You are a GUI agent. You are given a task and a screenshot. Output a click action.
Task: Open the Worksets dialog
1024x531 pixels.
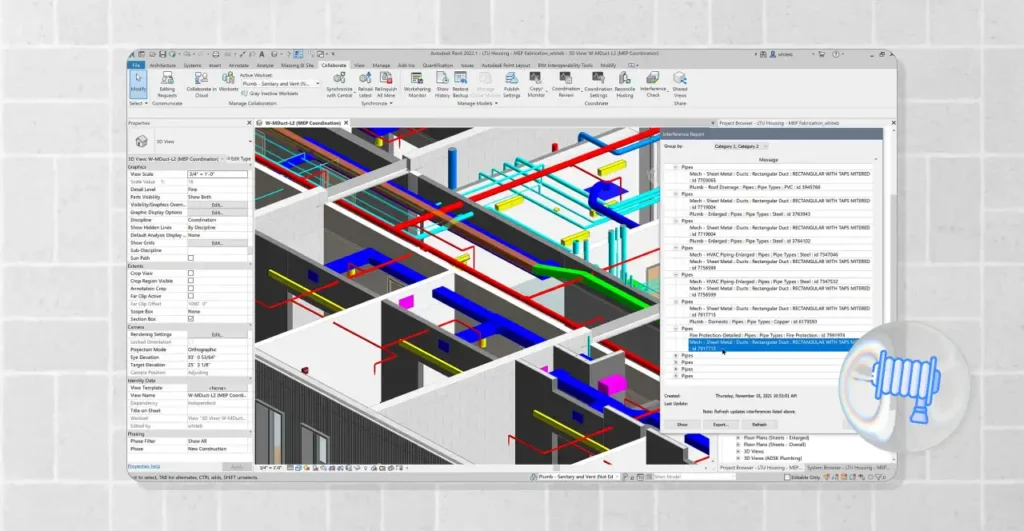229,82
